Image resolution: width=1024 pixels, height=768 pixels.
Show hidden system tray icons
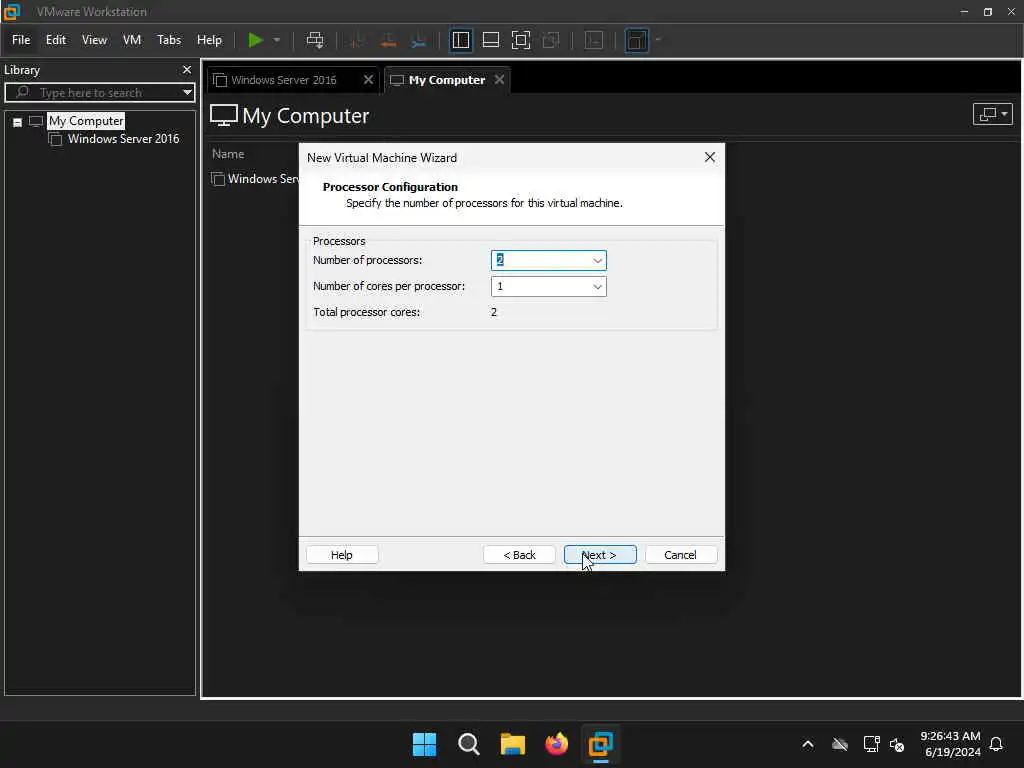[x=808, y=744]
